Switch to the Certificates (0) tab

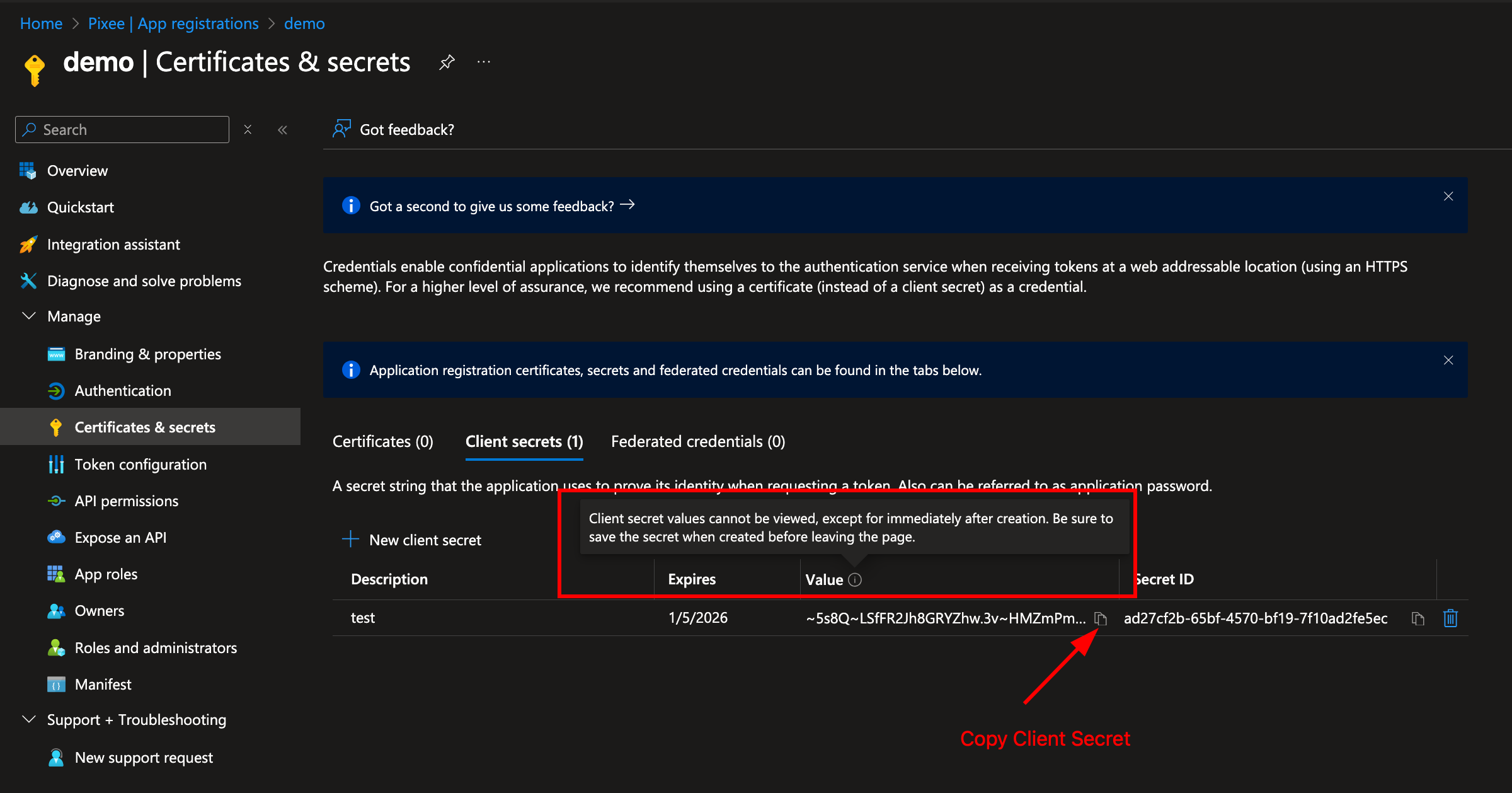[x=383, y=441]
